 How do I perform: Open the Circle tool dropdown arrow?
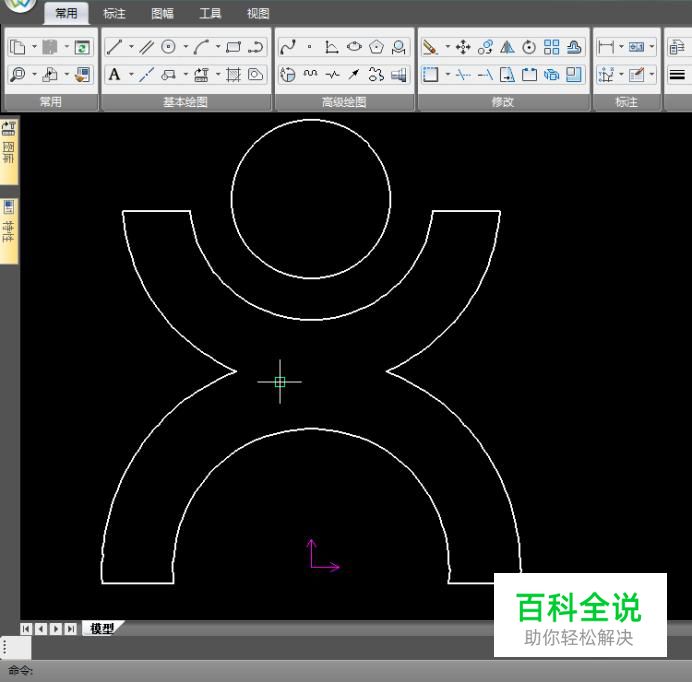point(184,47)
